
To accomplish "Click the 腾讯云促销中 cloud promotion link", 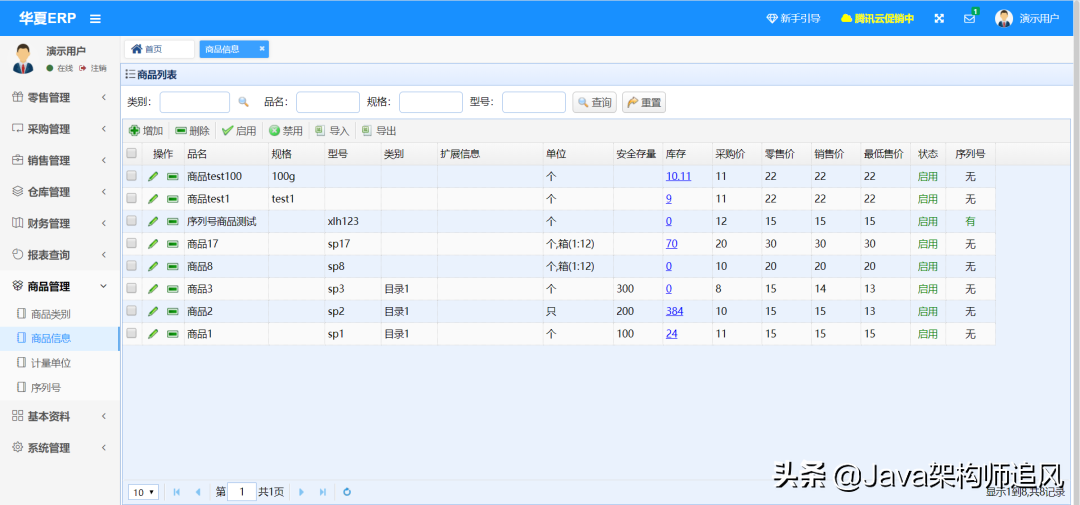I will coord(878,19).
